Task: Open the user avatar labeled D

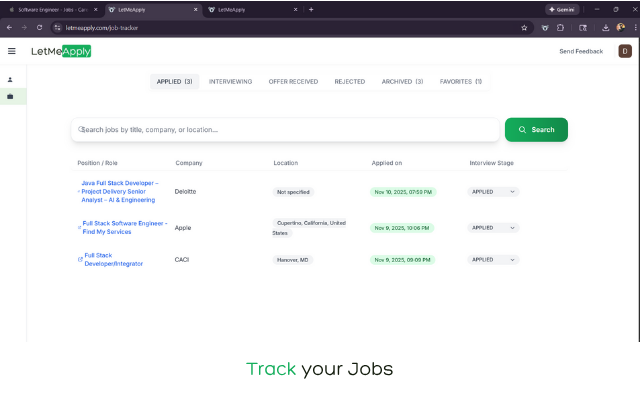Action: (624, 51)
